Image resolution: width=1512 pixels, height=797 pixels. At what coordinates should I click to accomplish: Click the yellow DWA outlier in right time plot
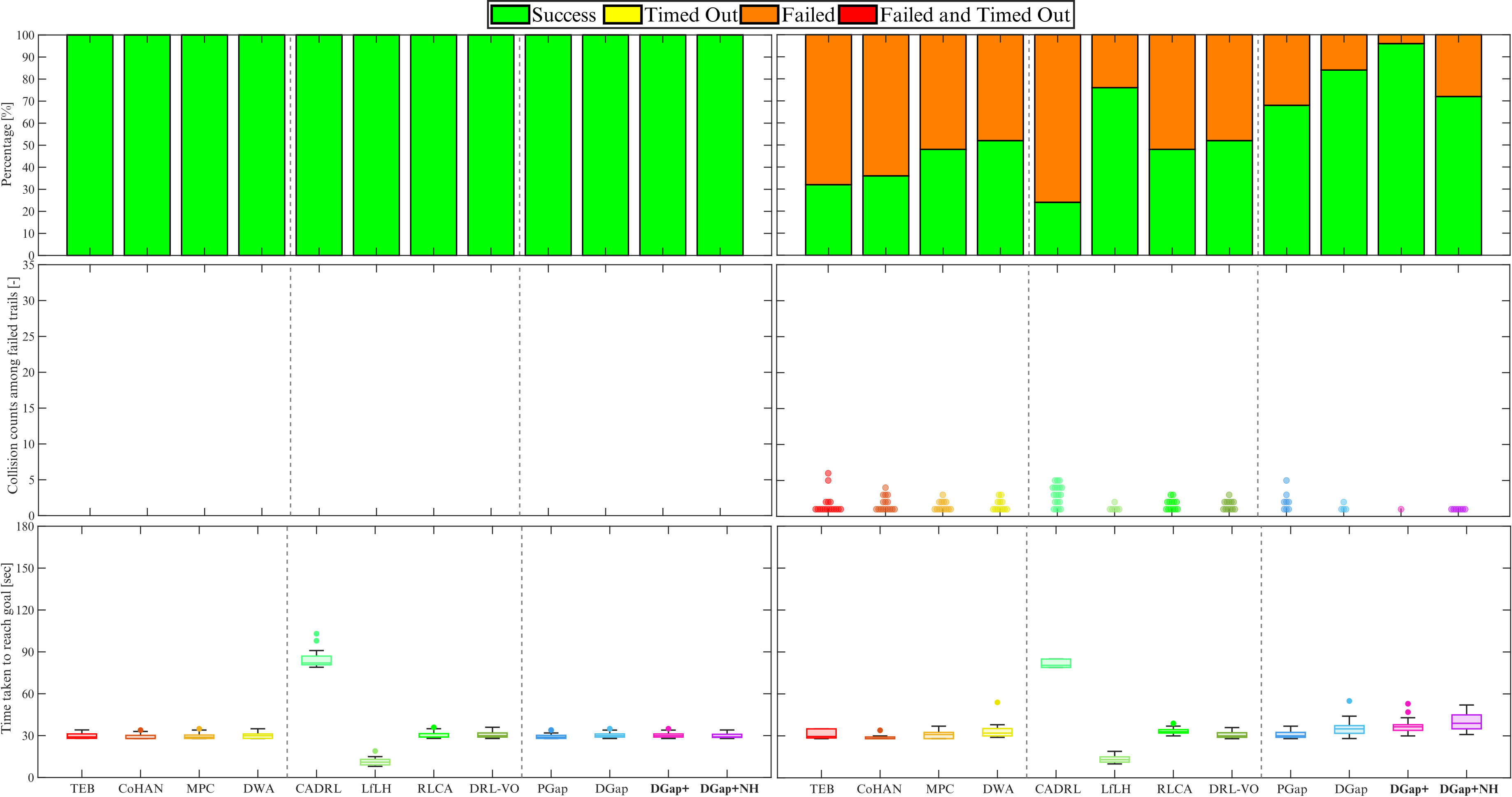point(997,702)
